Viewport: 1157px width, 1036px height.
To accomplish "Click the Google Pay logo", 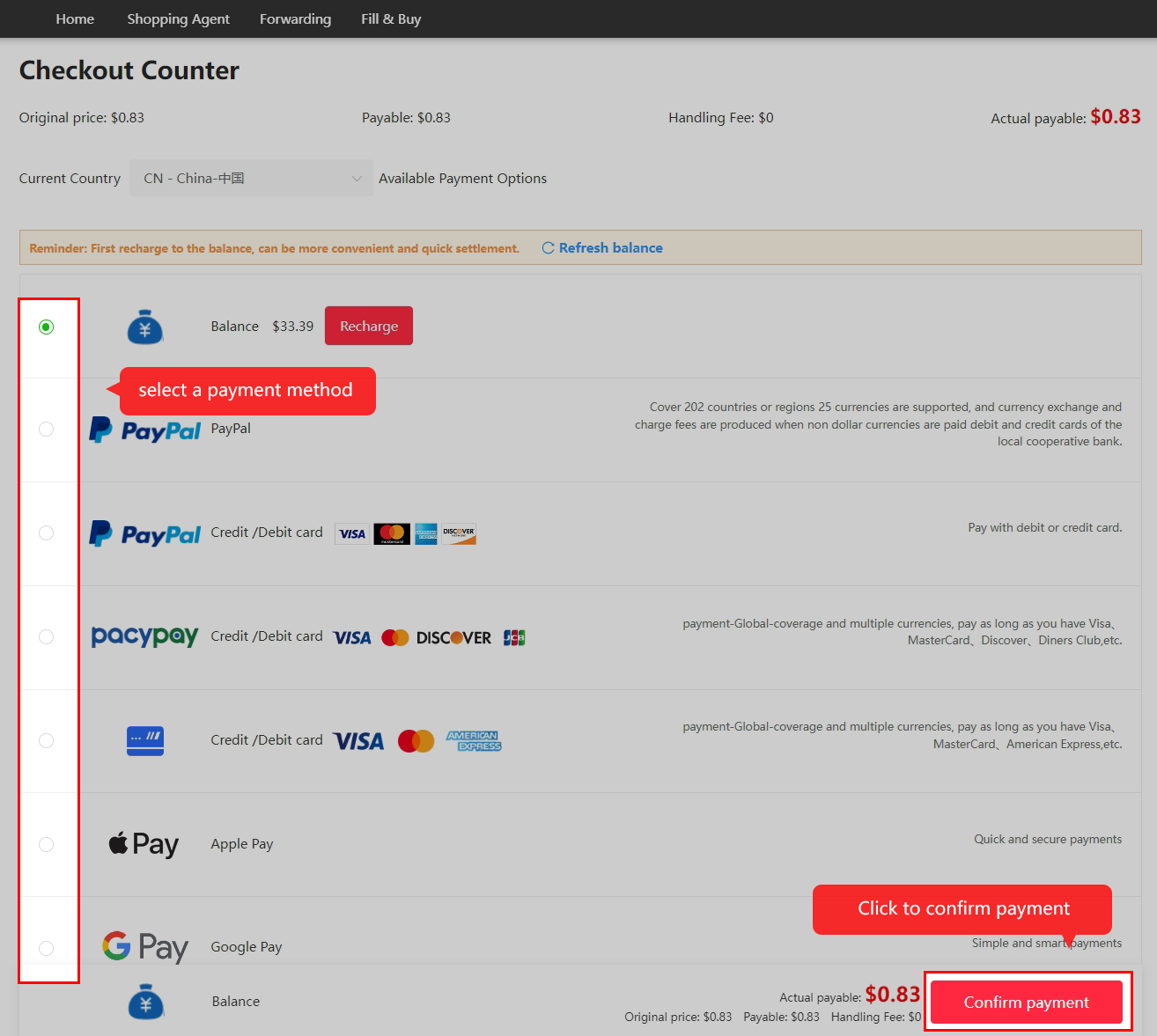I will click(x=145, y=947).
